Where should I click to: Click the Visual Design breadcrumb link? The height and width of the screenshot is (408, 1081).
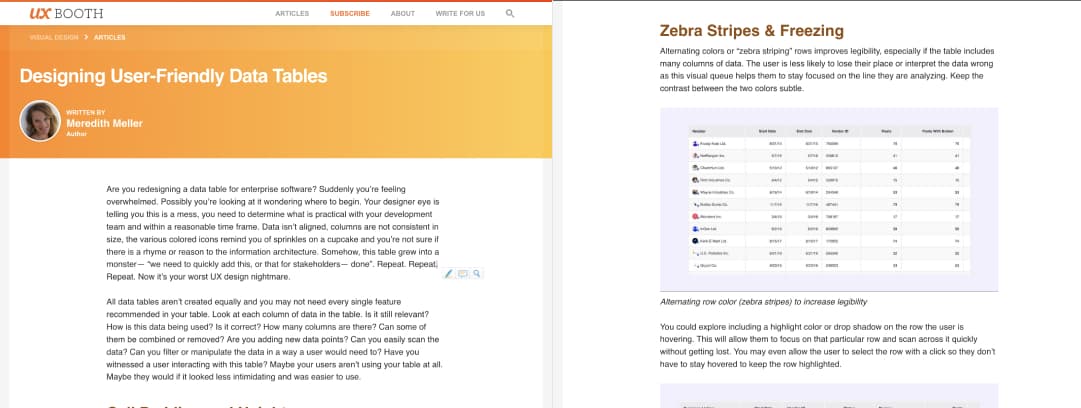(x=54, y=37)
